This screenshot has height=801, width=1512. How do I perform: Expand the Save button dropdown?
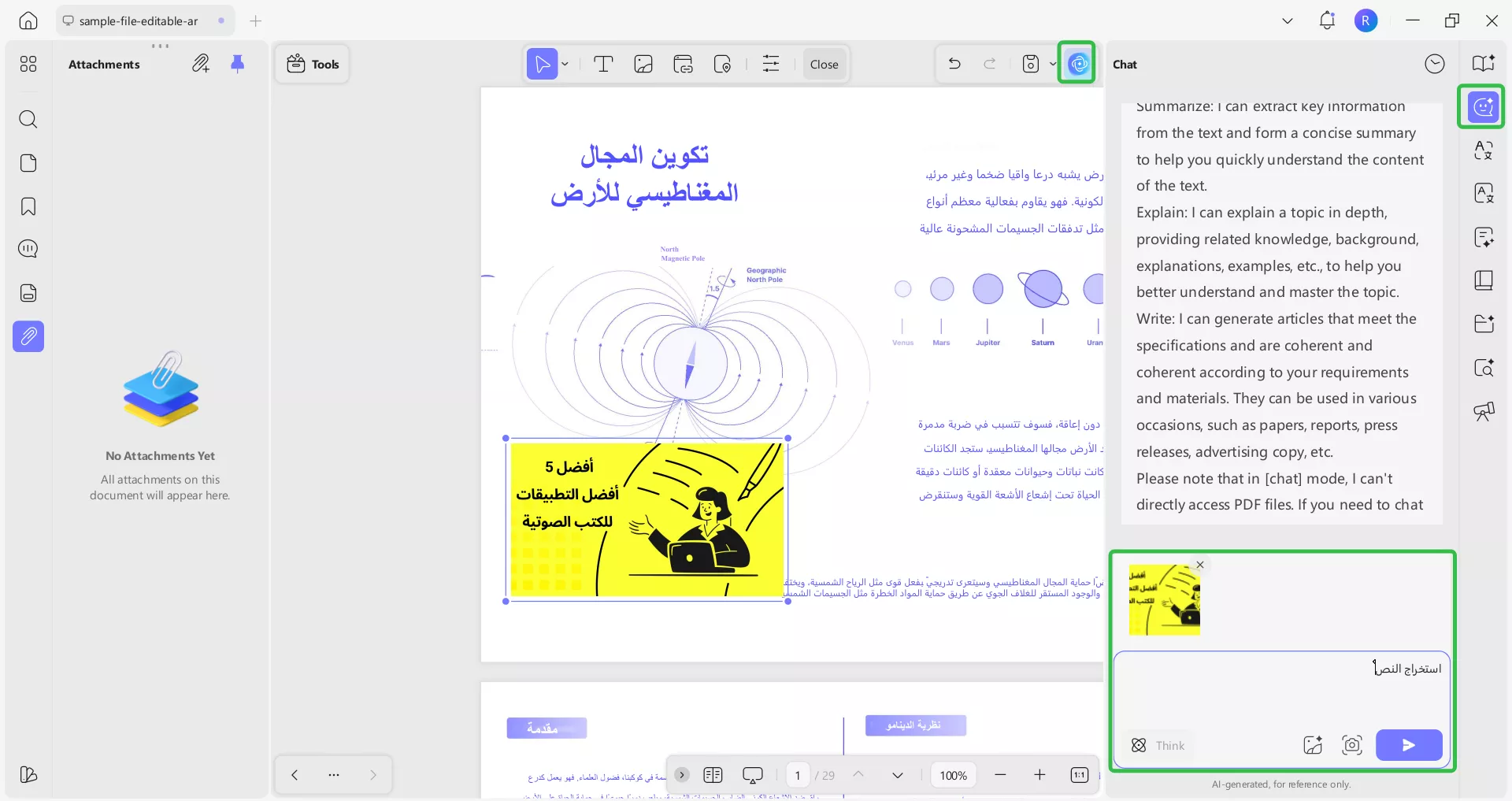coord(1053,64)
